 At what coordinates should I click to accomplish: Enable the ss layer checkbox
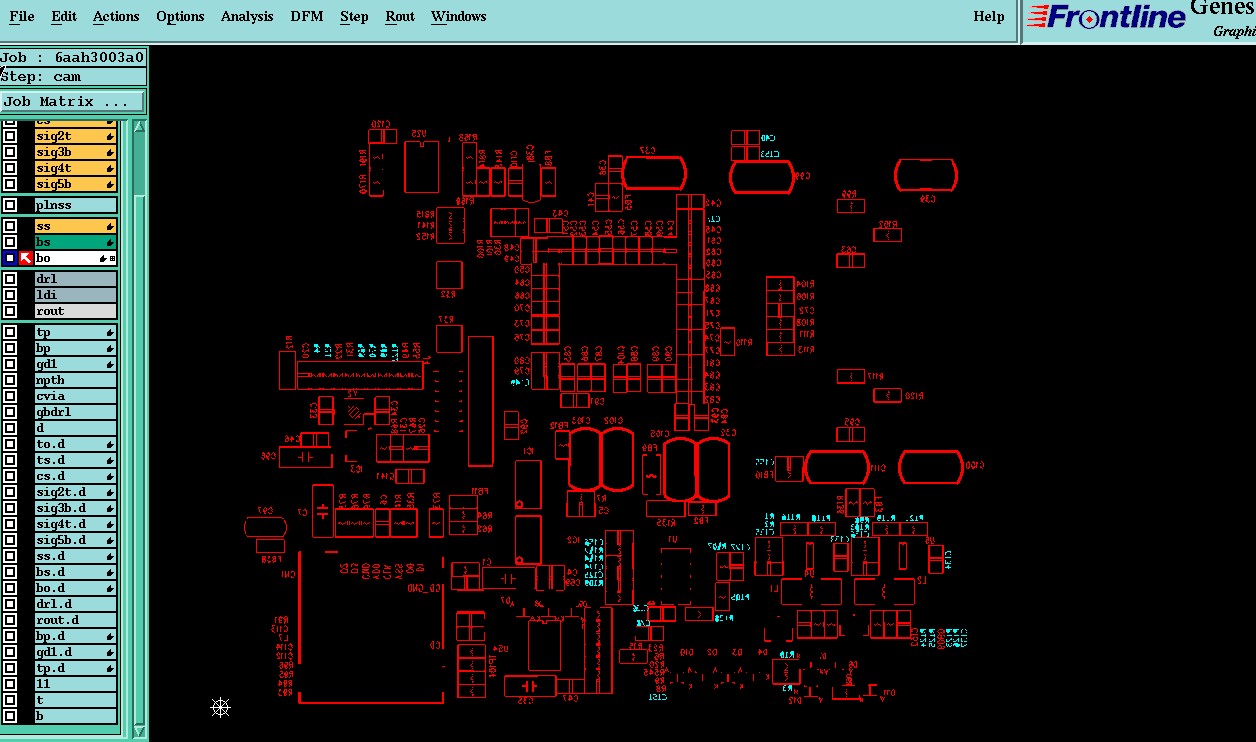coord(10,226)
